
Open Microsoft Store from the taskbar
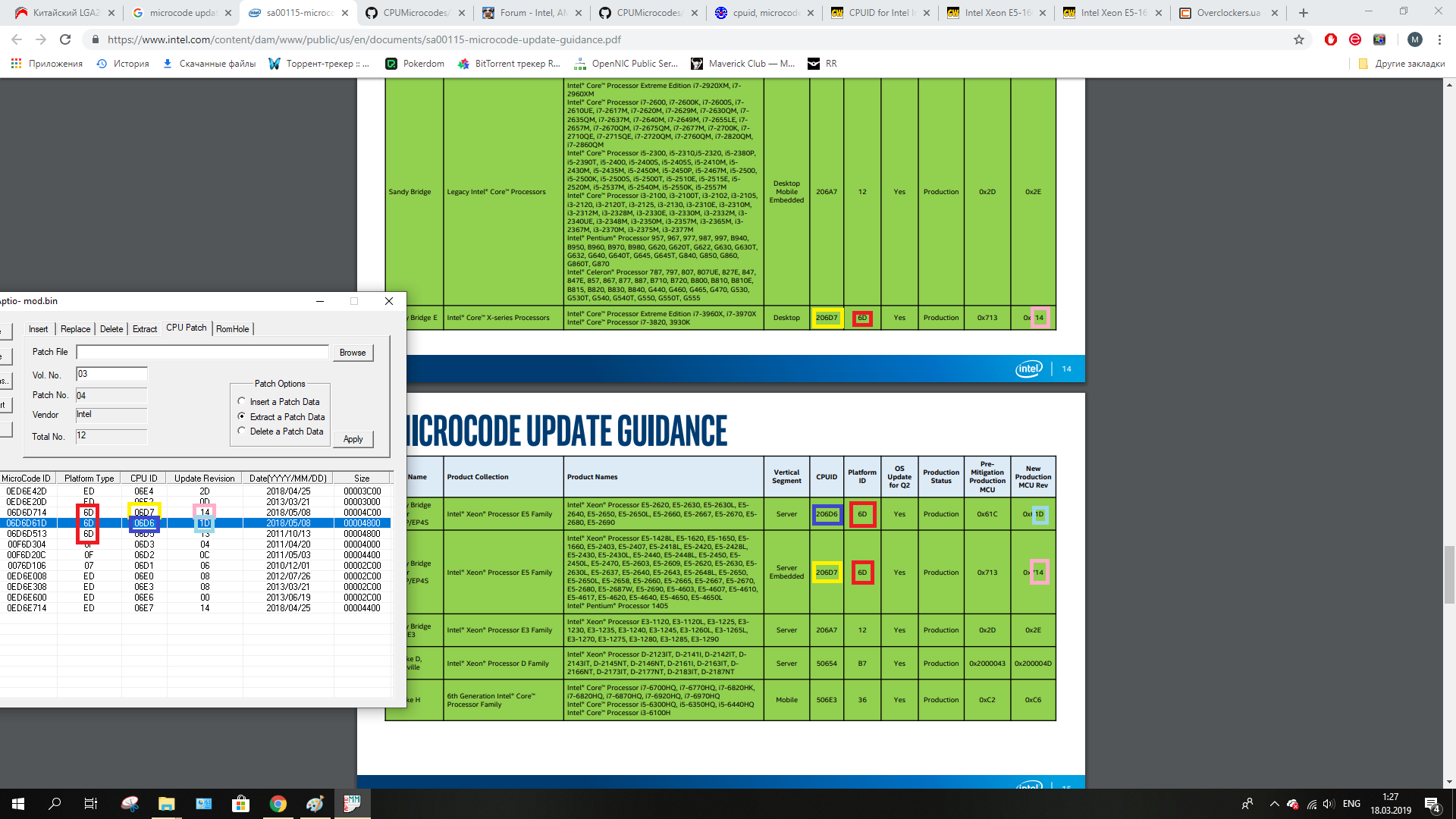240,804
